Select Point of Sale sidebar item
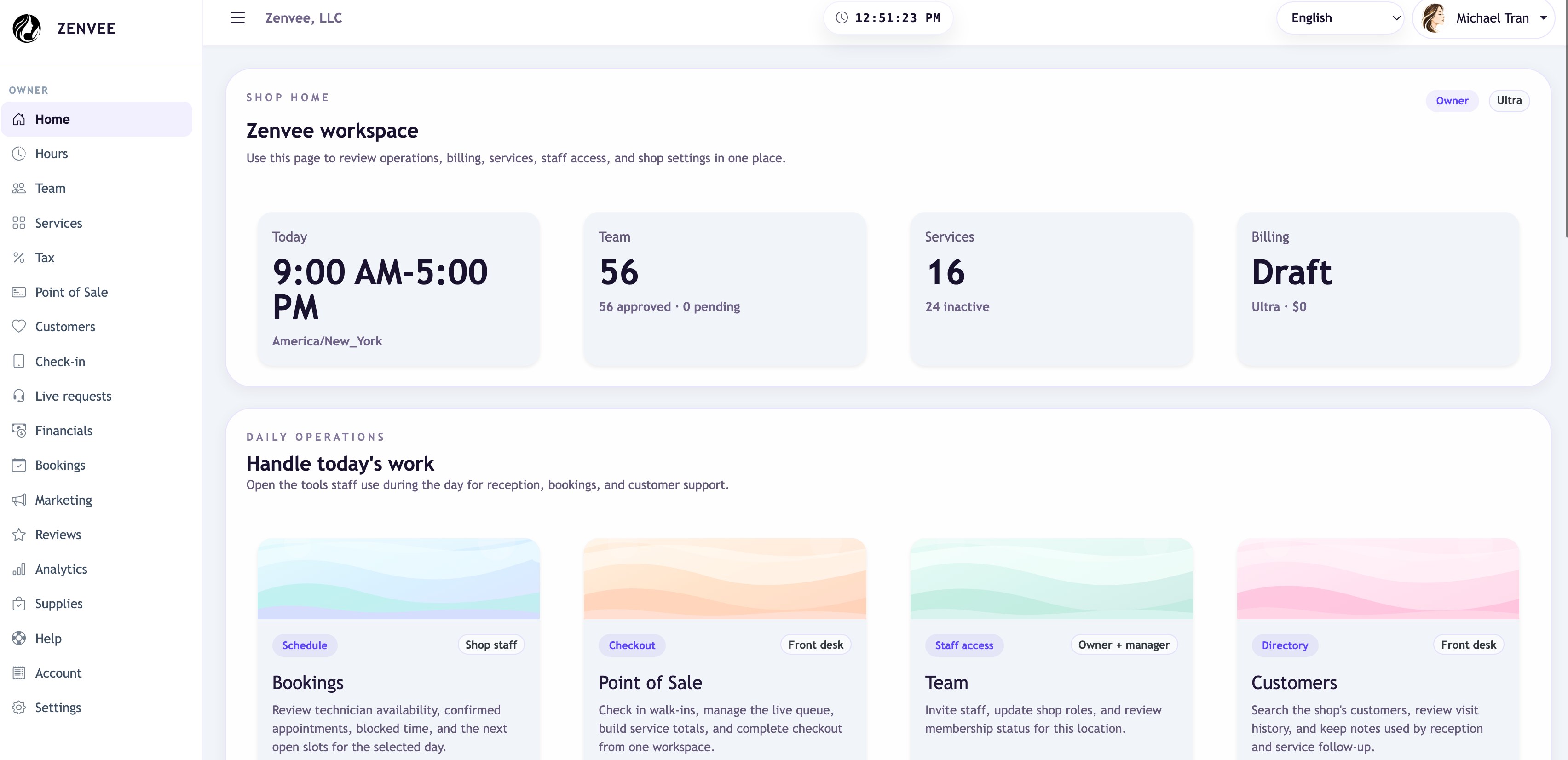The image size is (1568, 760). tap(97, 292)
